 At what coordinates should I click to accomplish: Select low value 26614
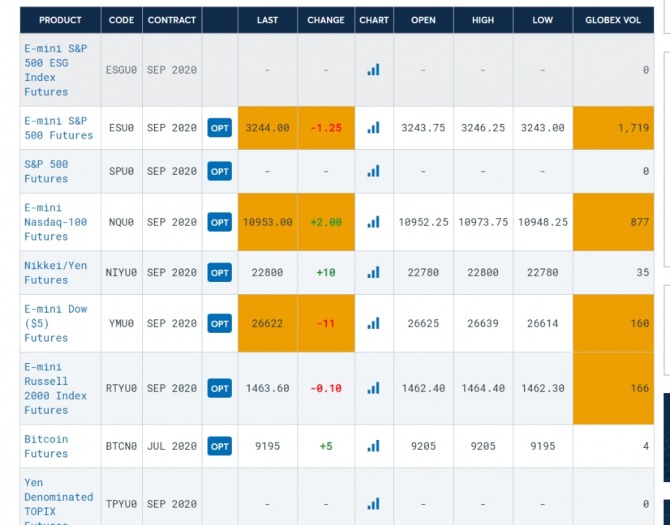543,323
